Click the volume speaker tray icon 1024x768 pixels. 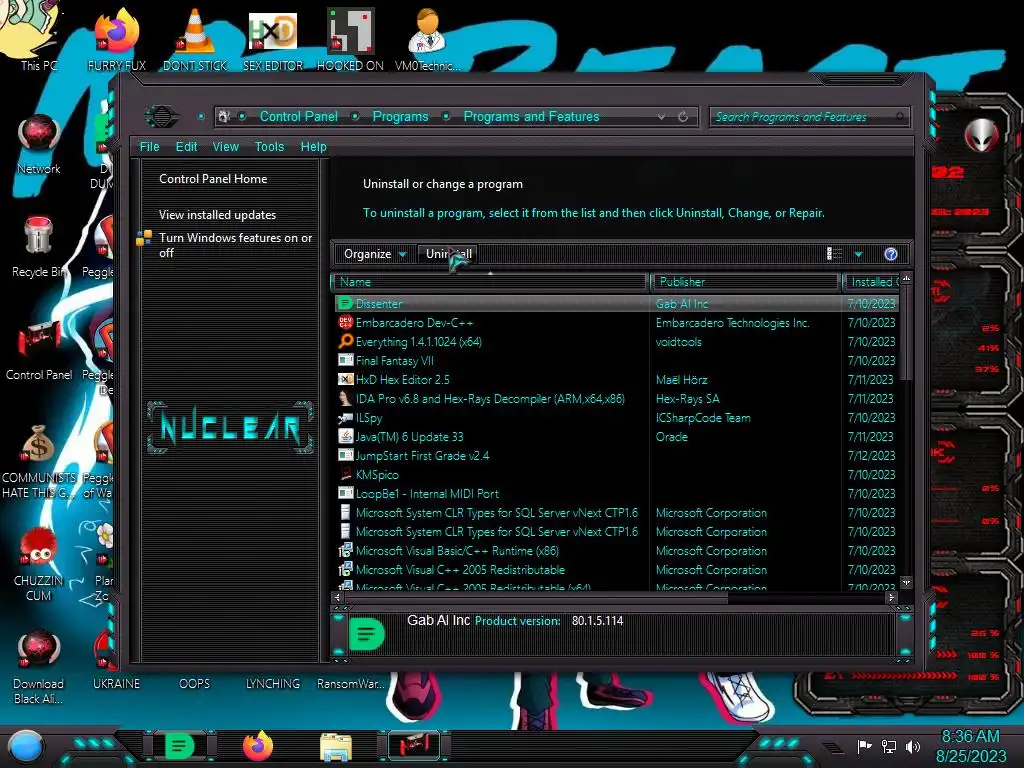(913, 746)
